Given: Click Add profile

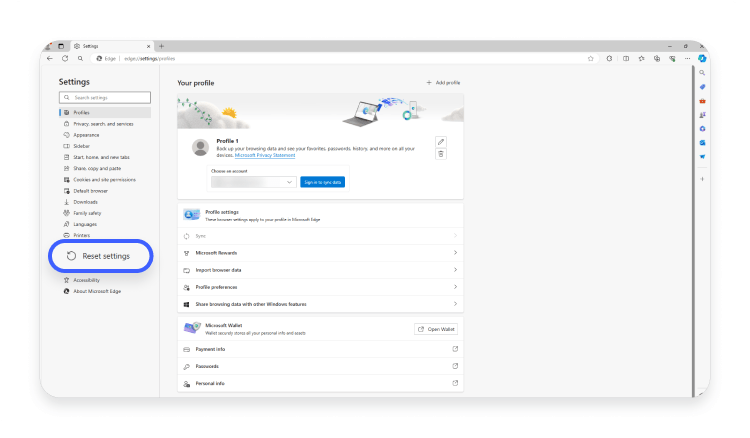Looking at the screenshot, I should click(x=443, y=83).
